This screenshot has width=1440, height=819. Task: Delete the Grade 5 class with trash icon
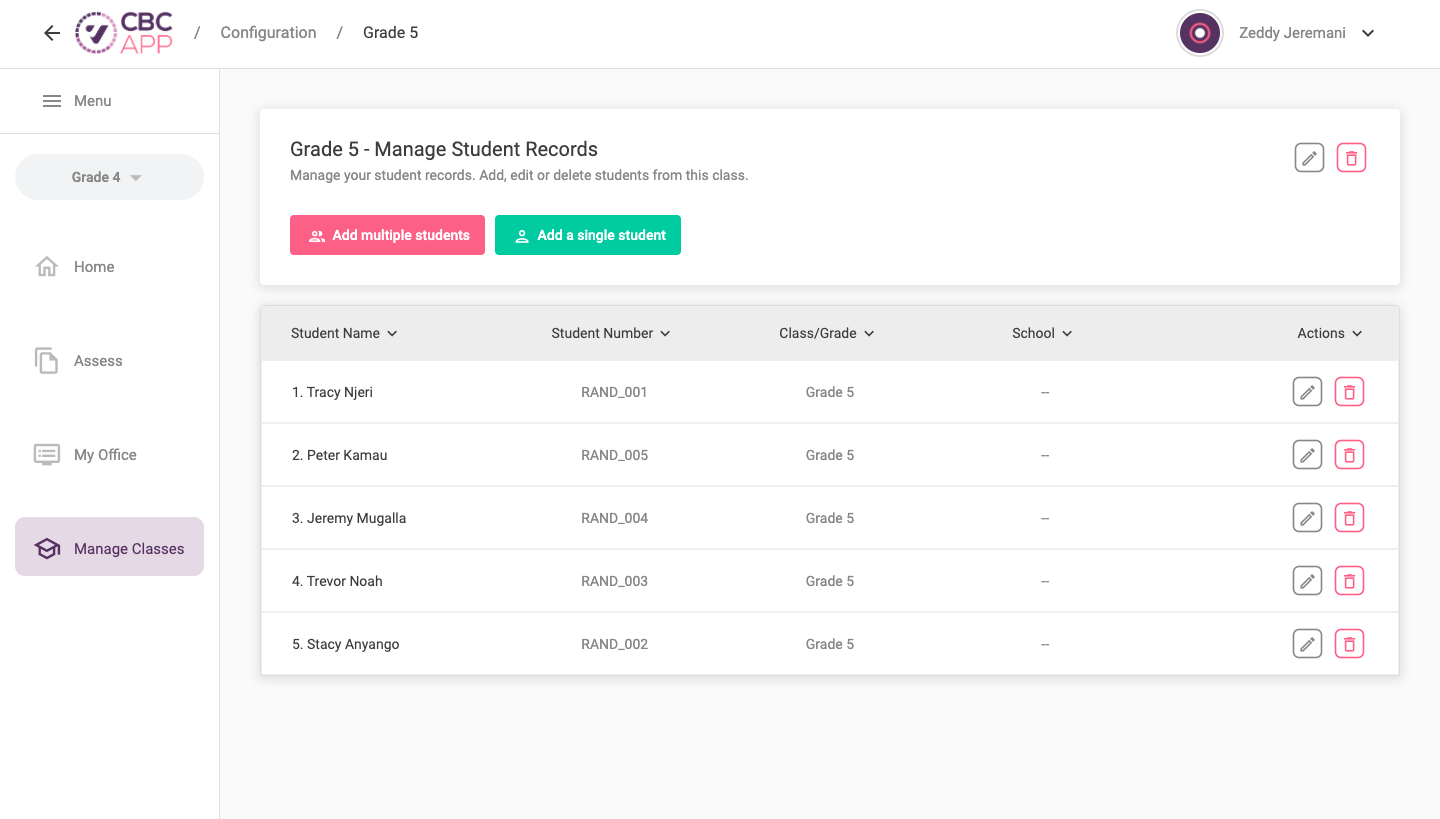(1352, 158)
